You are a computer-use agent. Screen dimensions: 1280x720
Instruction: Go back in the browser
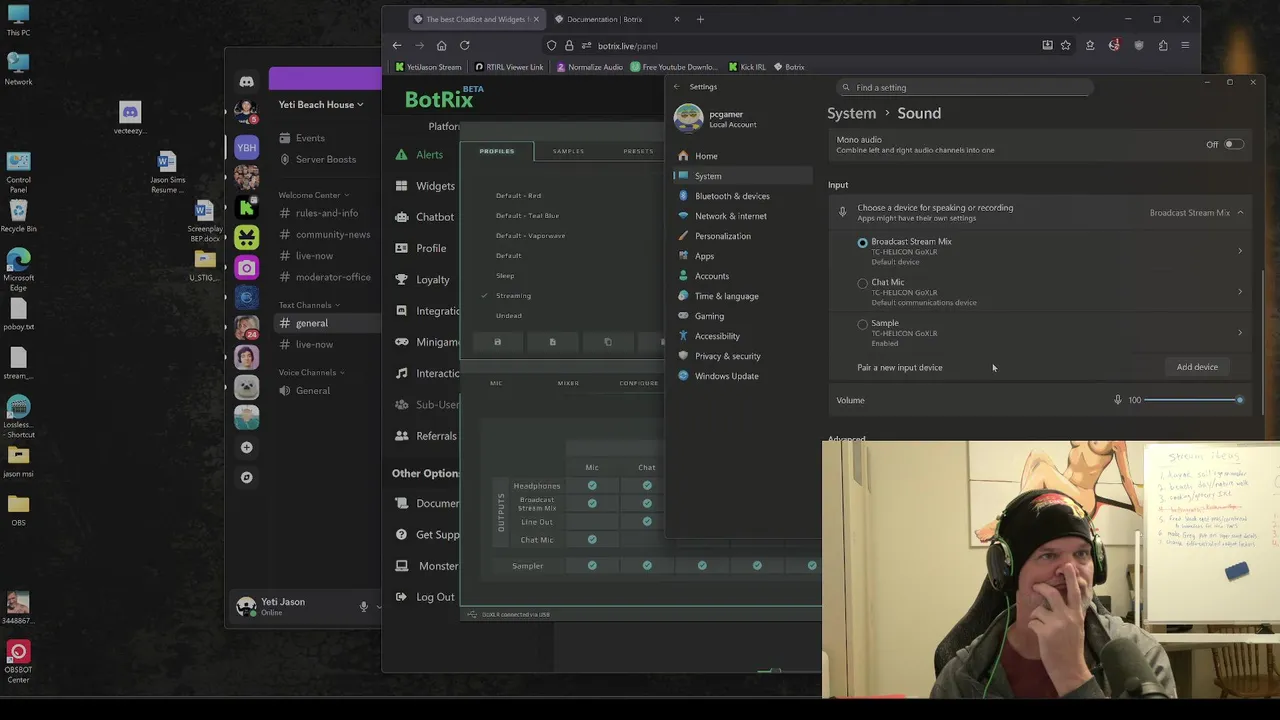pos(397,45)
